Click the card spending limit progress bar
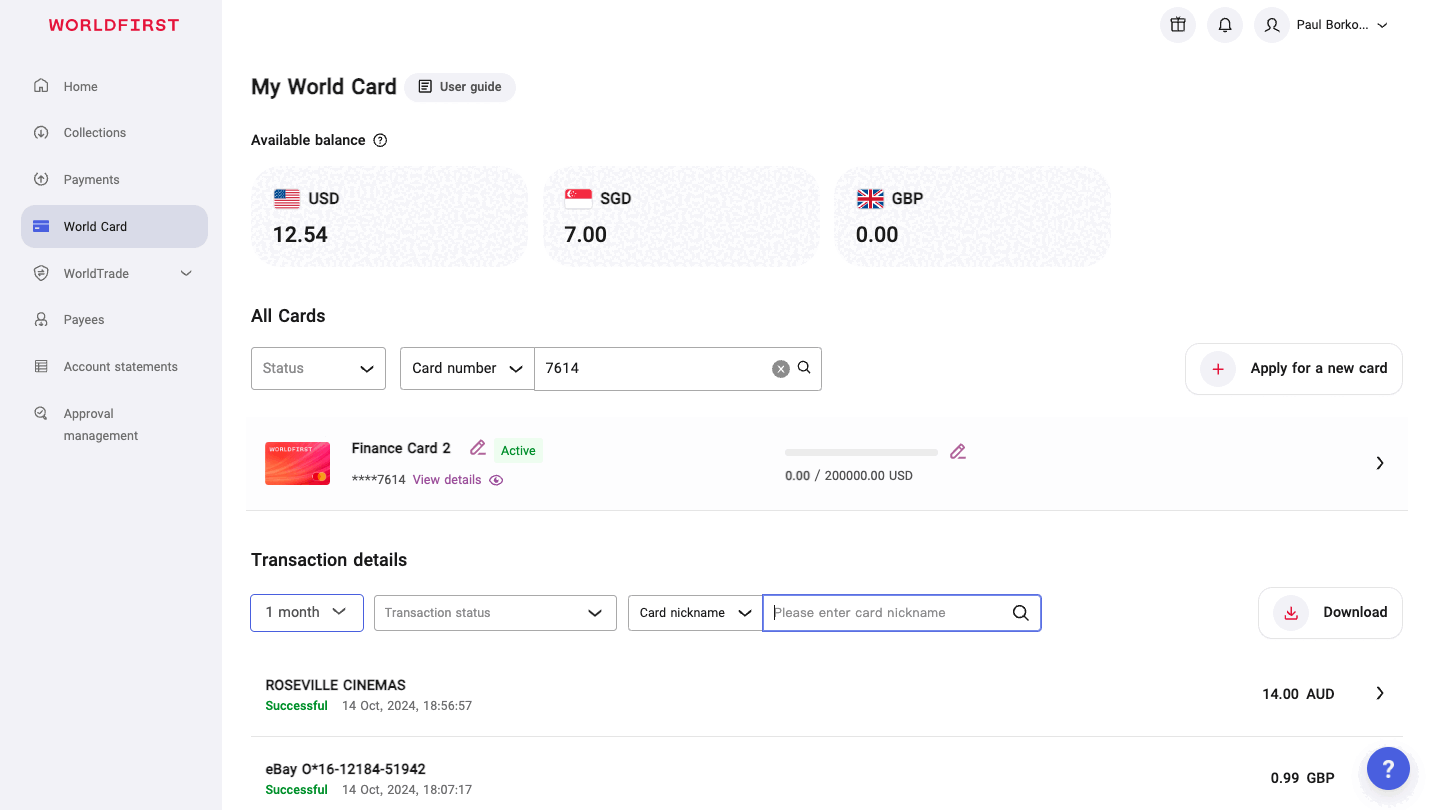 pos(861,453)
